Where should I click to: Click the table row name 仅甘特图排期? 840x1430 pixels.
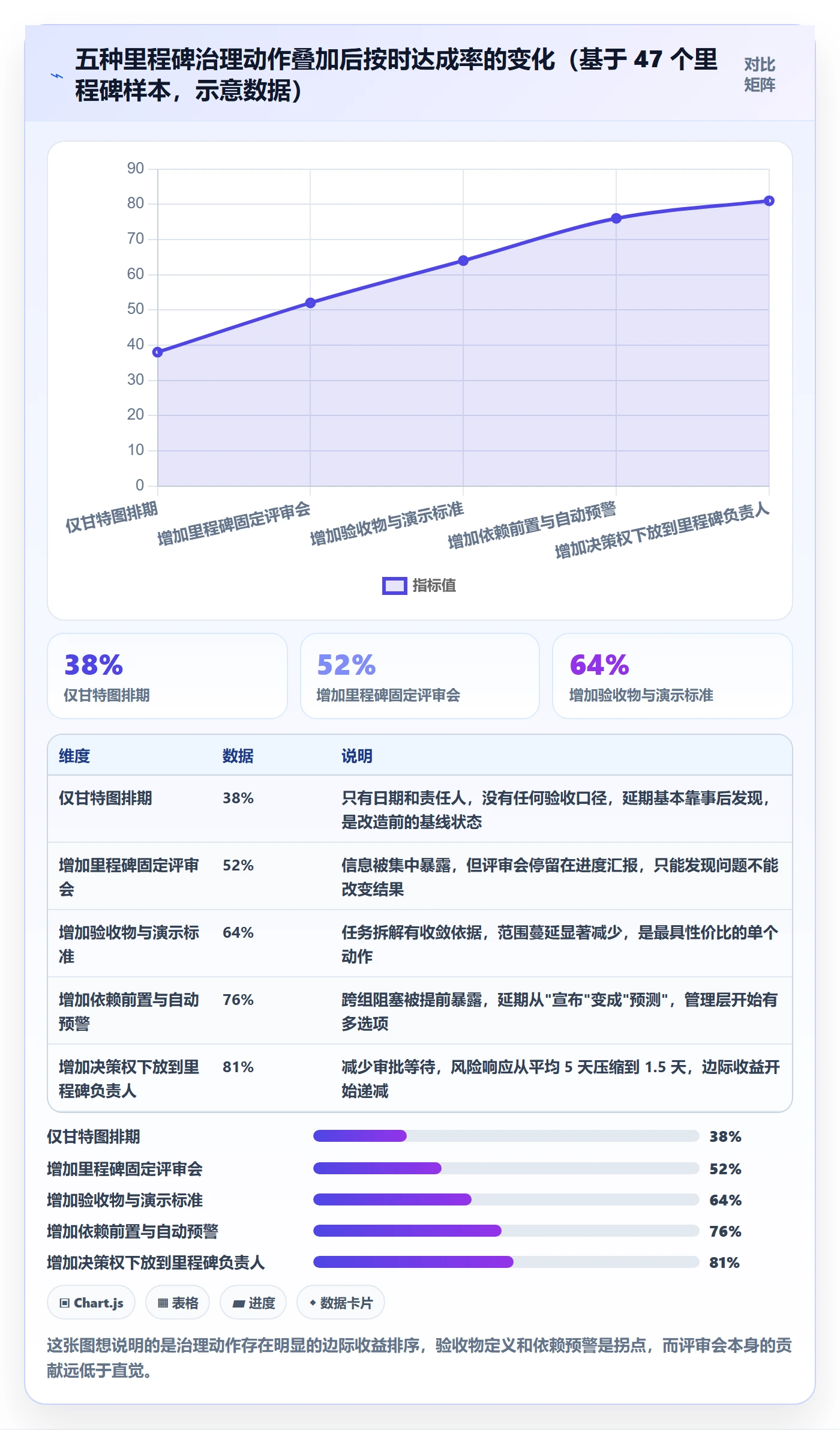(106, 798)
